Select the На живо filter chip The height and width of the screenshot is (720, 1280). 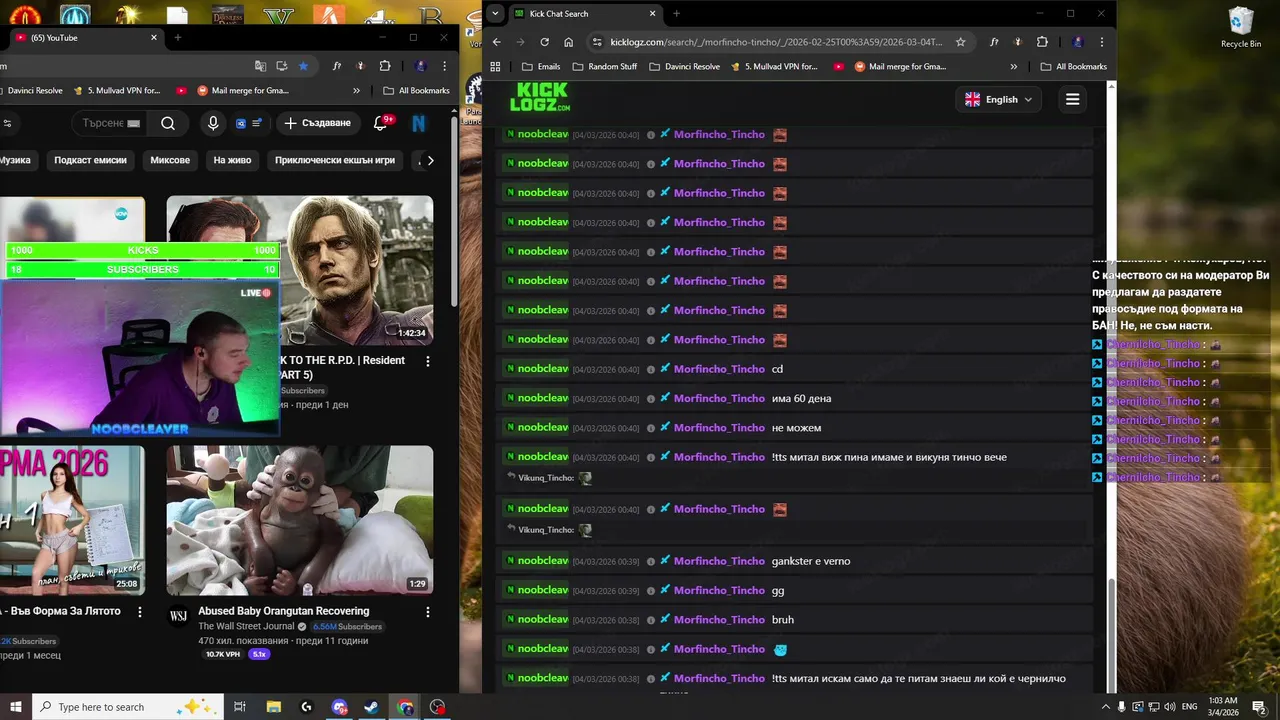point(232,160)
